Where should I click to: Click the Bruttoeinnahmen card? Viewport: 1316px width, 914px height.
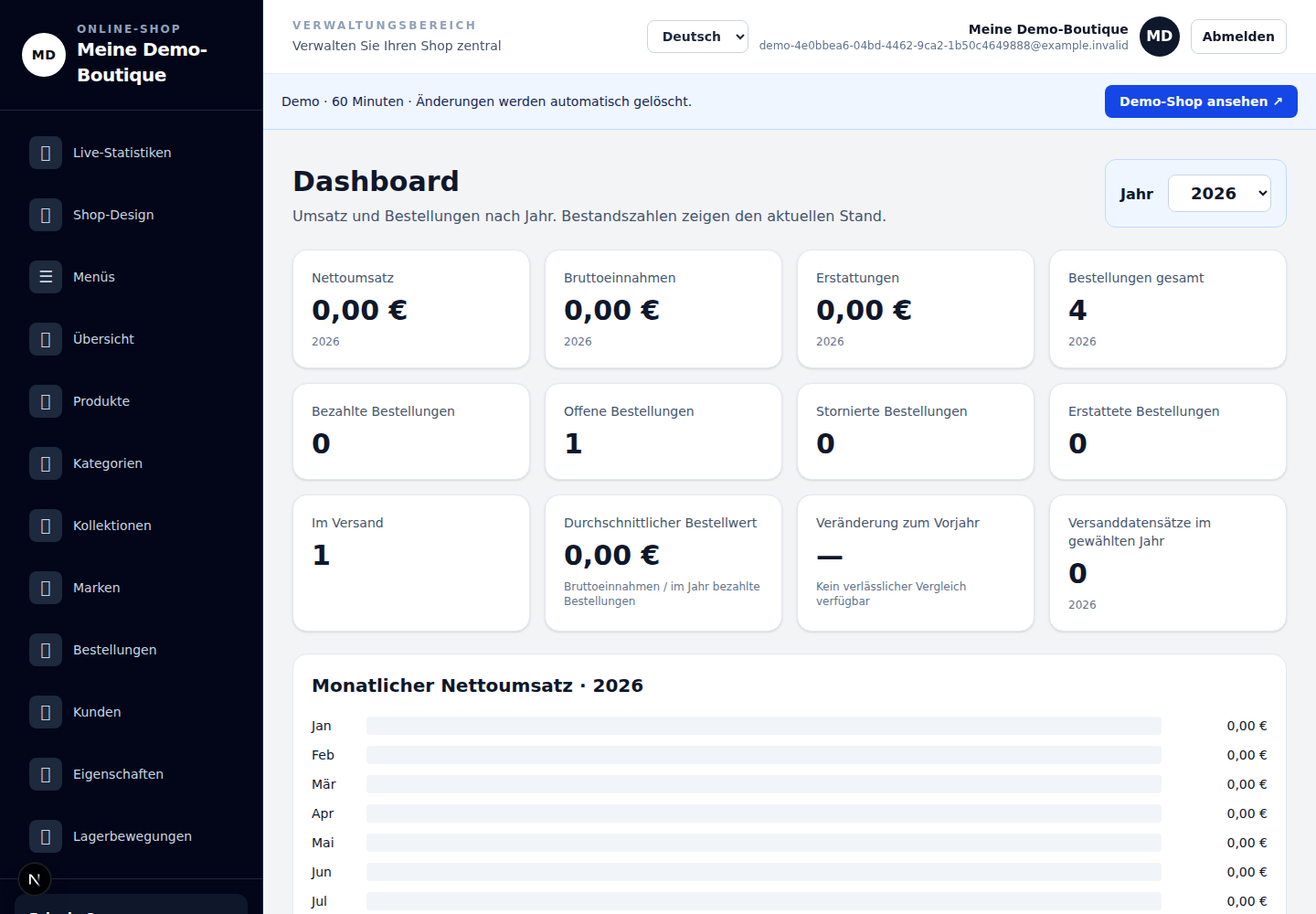click(x=663, y=309)
